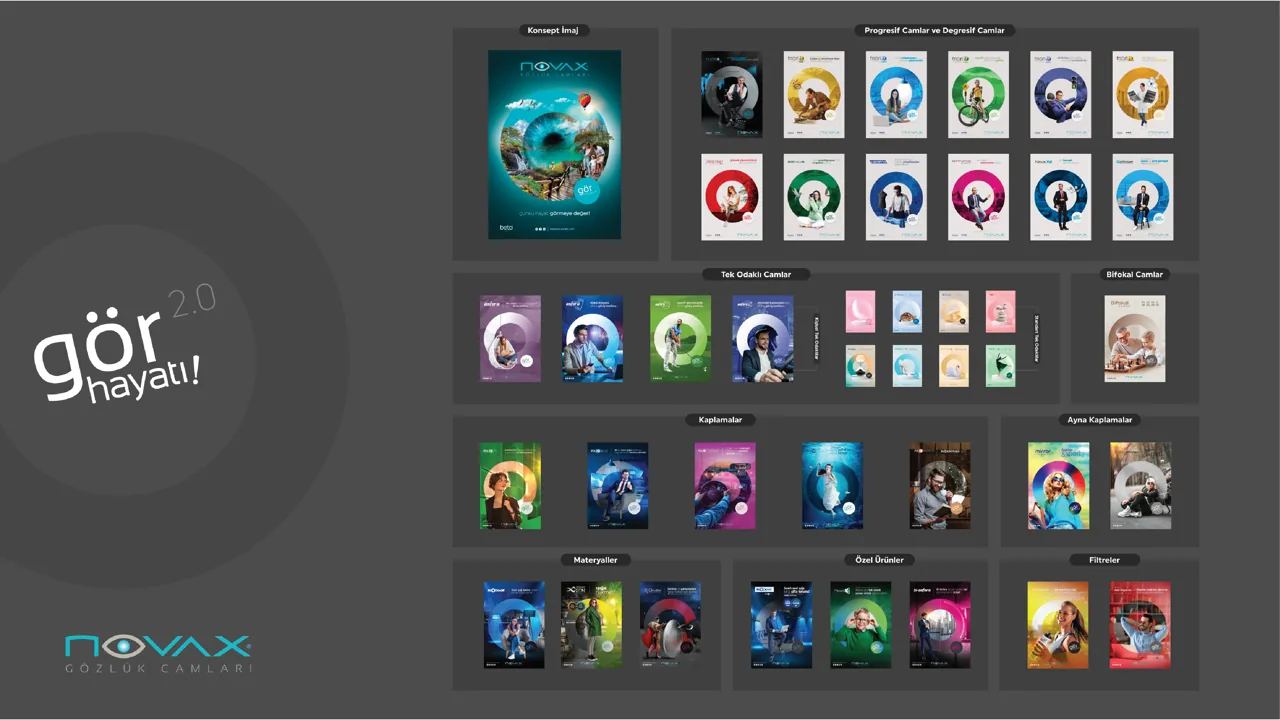
Task: Select the 'Ayna Kaplamalar' heading
Action: (x=1099, y=420)
